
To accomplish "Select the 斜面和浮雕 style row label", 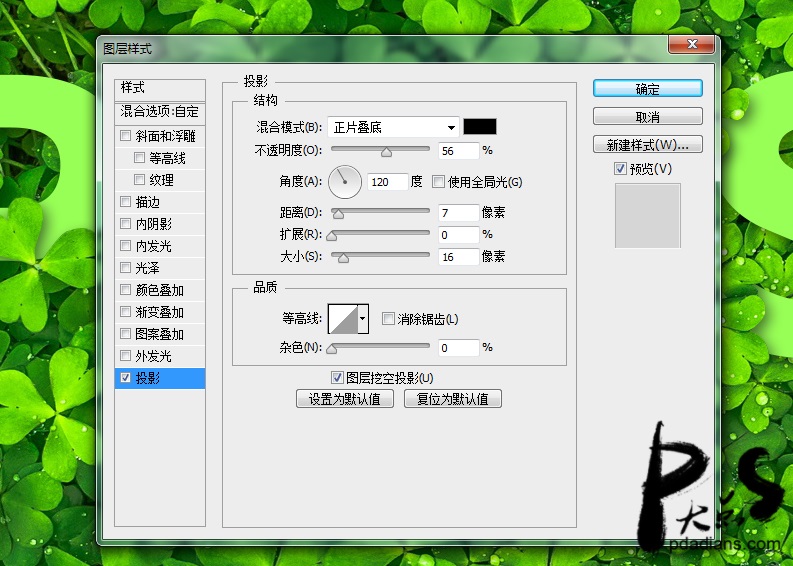I will point(165,136).
